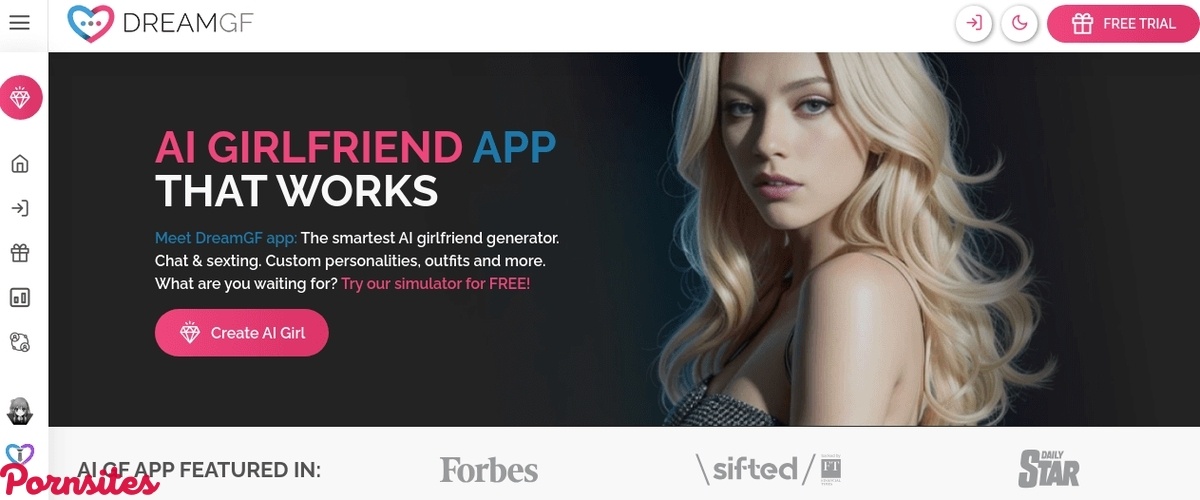Start the FREE TRIAL

pos(1122,24)
